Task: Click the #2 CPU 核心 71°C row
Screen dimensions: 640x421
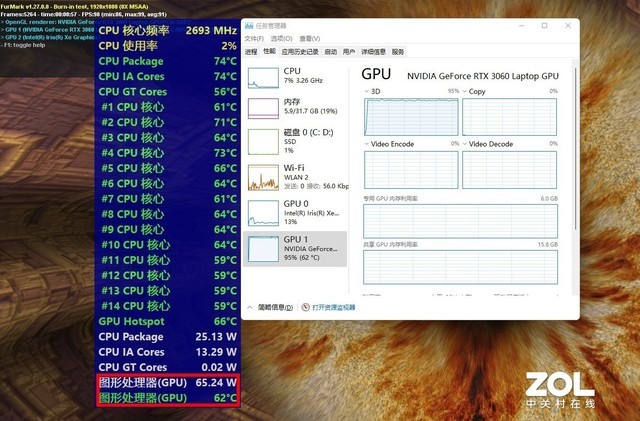Action: coord(167,123)
